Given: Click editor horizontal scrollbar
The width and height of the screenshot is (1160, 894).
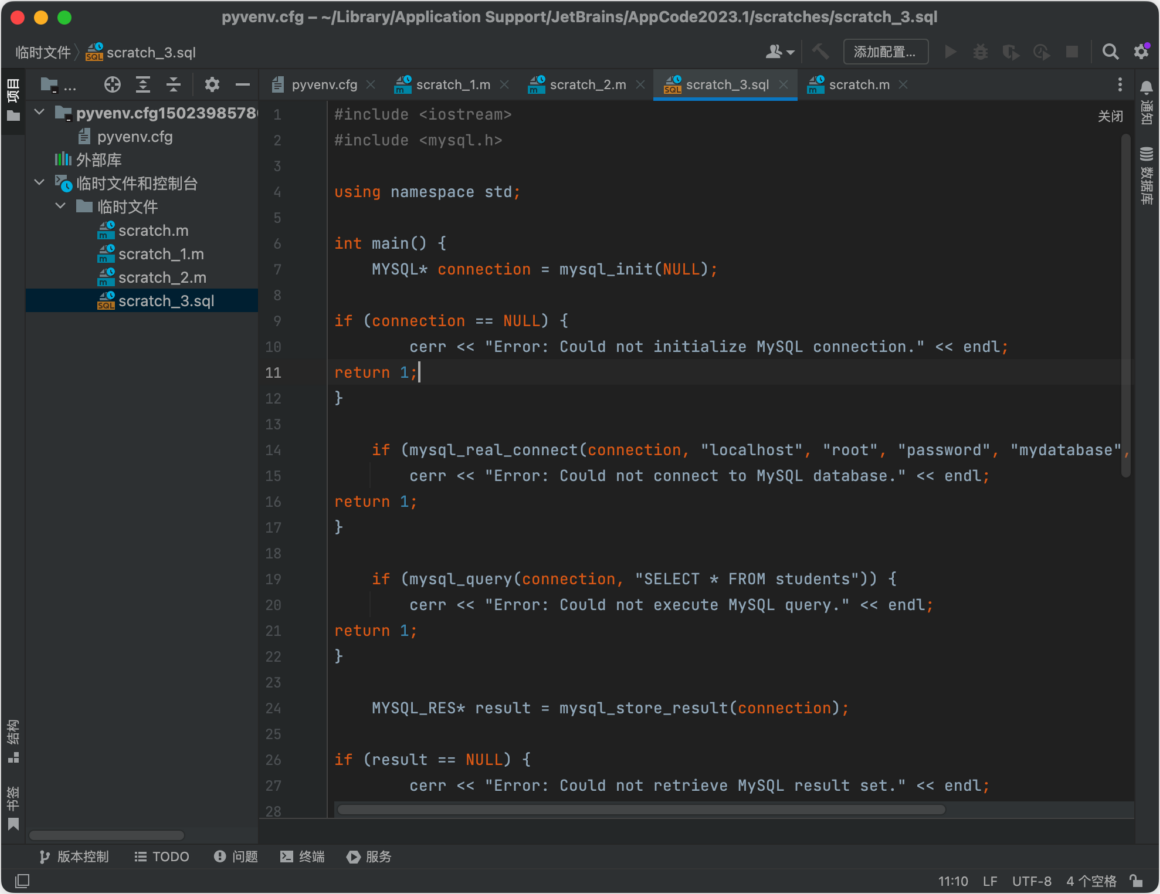Looking at the screenshot, I should [641, 810].
